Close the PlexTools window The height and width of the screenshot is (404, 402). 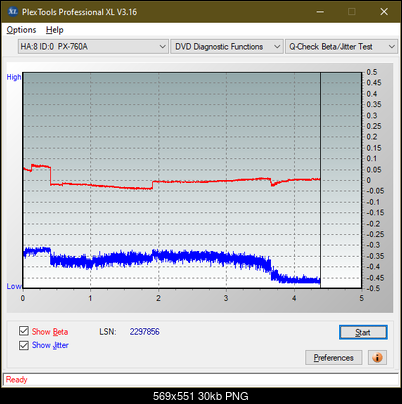(x=384, y=12)
